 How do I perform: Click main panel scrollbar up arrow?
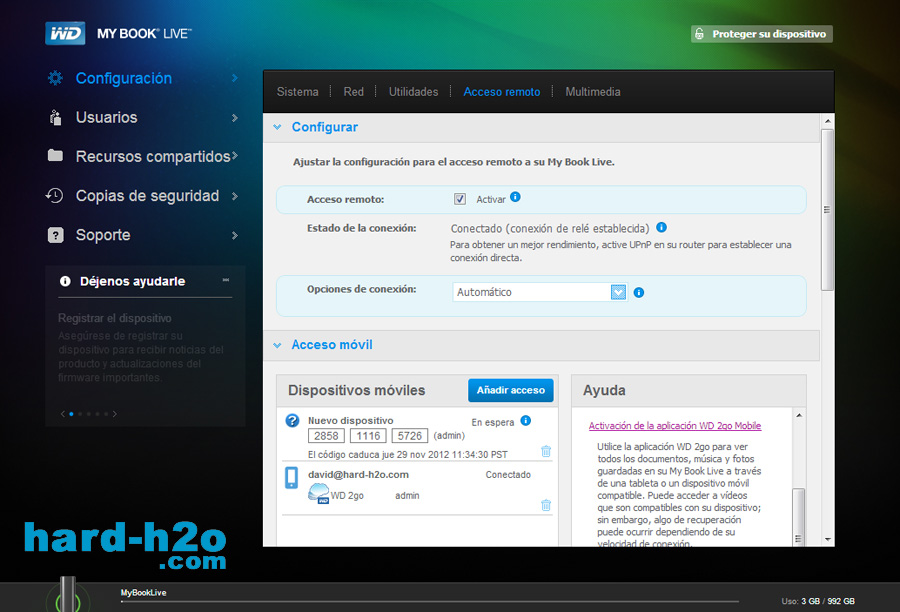pyautogui.click(x=827, y=121)
